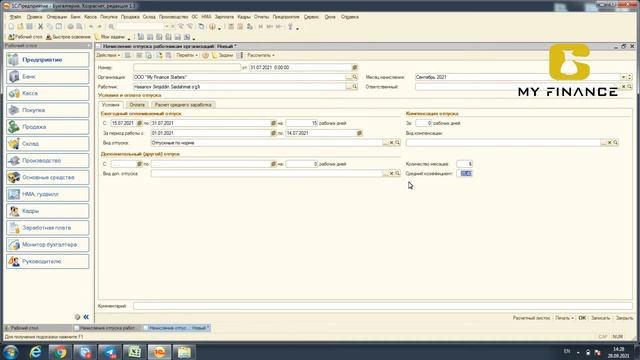Click search icon beside Вид отпуска field

click(398, 143)
